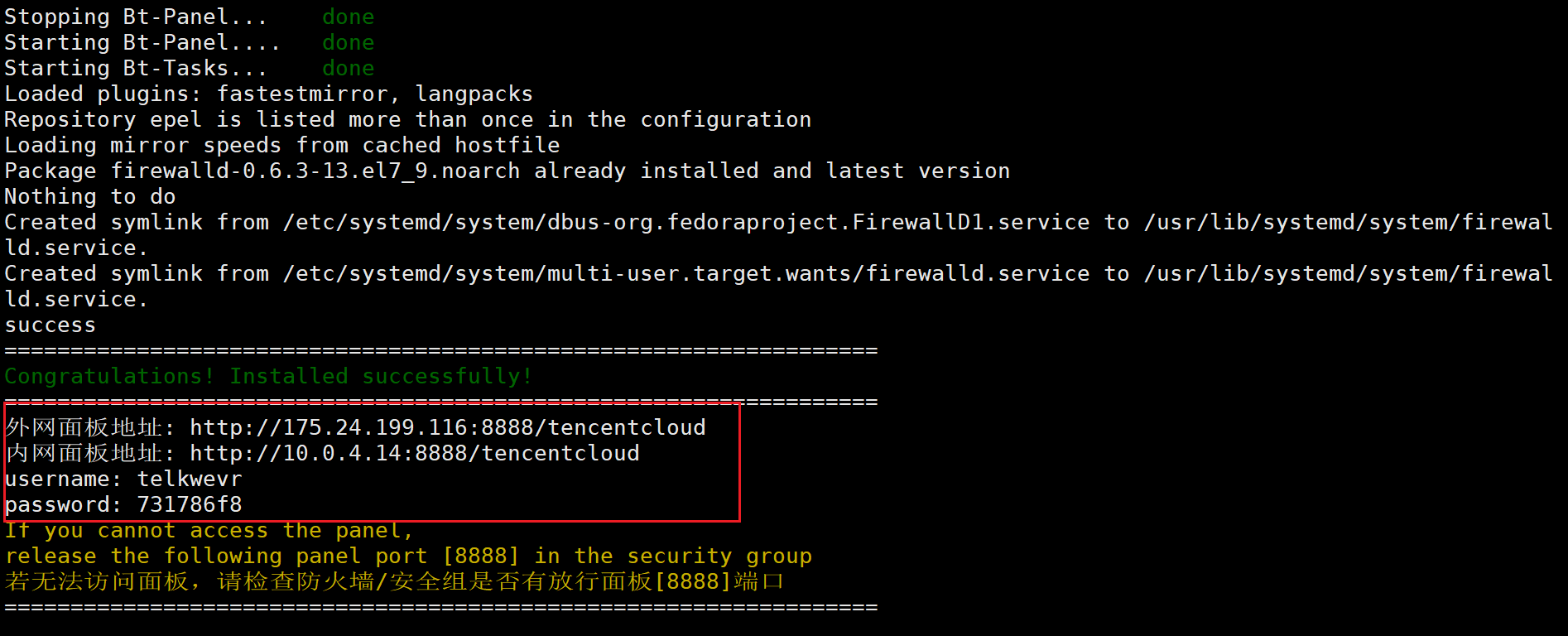Click the yellow 'If you cannot access the panel' text

pos(209,530)
